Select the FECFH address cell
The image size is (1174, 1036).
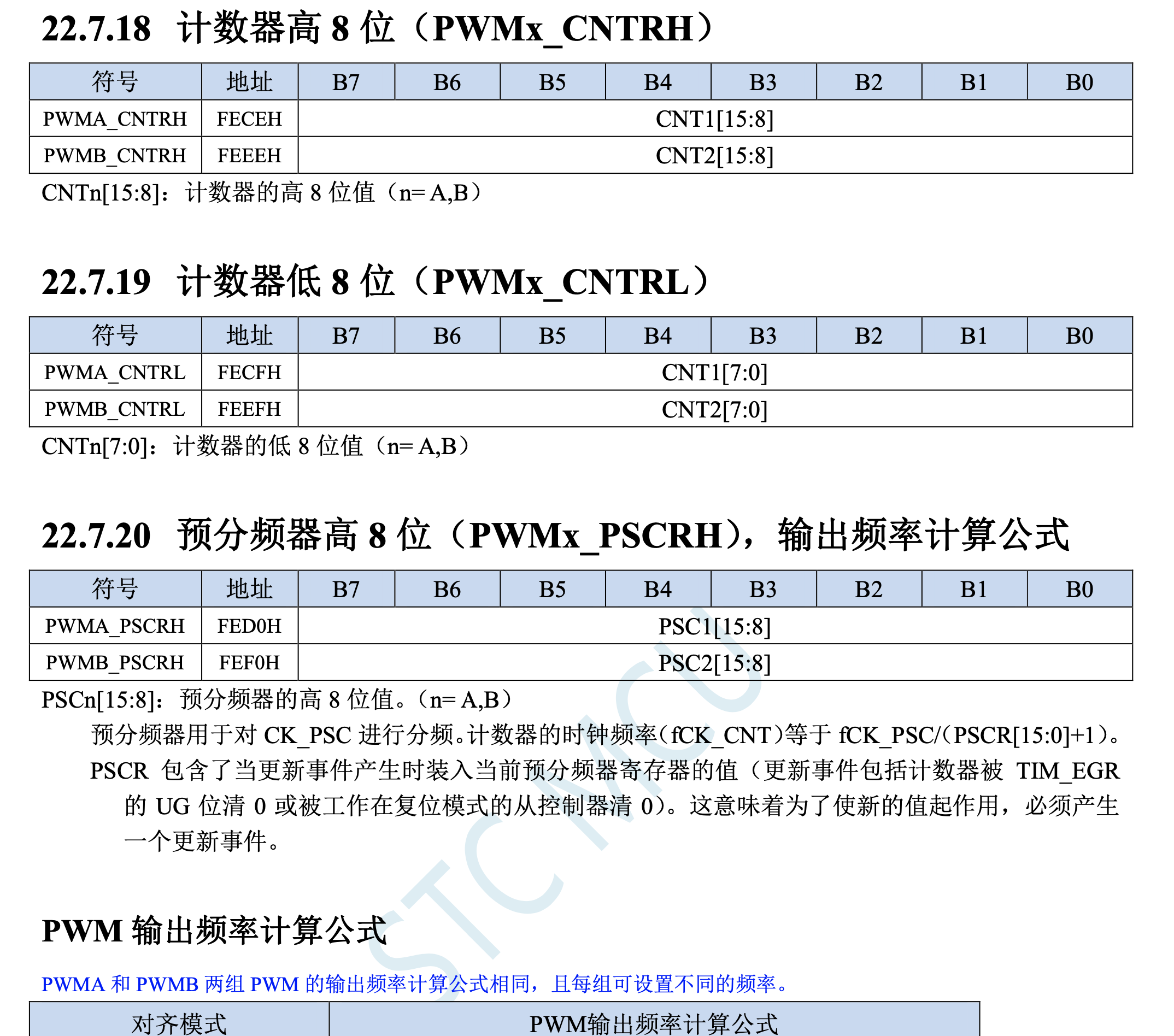tap(250, 372)
